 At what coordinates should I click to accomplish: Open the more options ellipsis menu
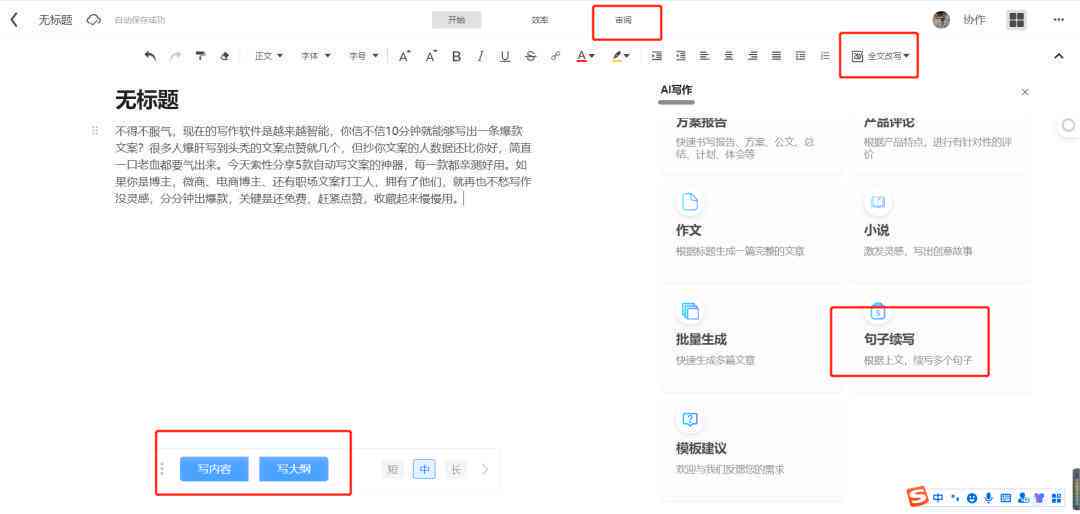pos(1059,20)
